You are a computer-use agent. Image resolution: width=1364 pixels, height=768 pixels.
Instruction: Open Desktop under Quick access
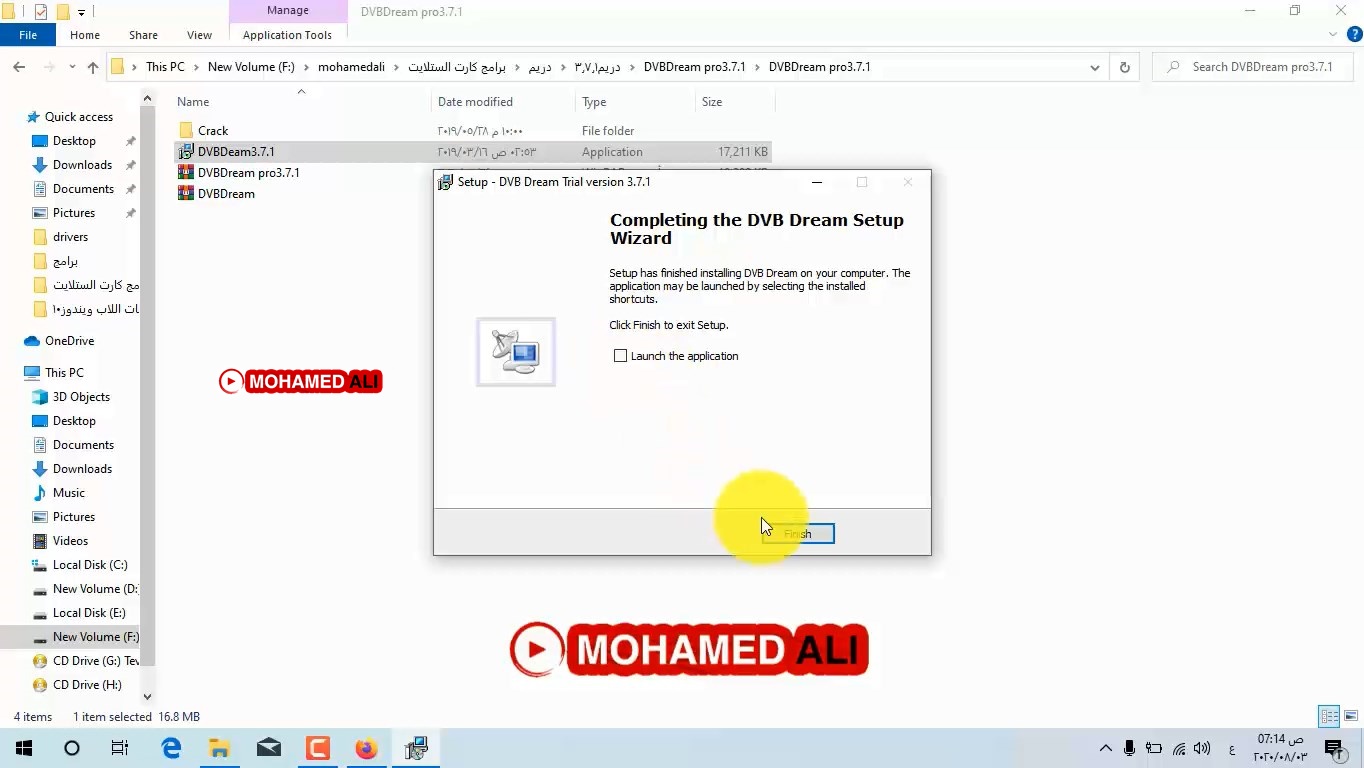[74, 141]
